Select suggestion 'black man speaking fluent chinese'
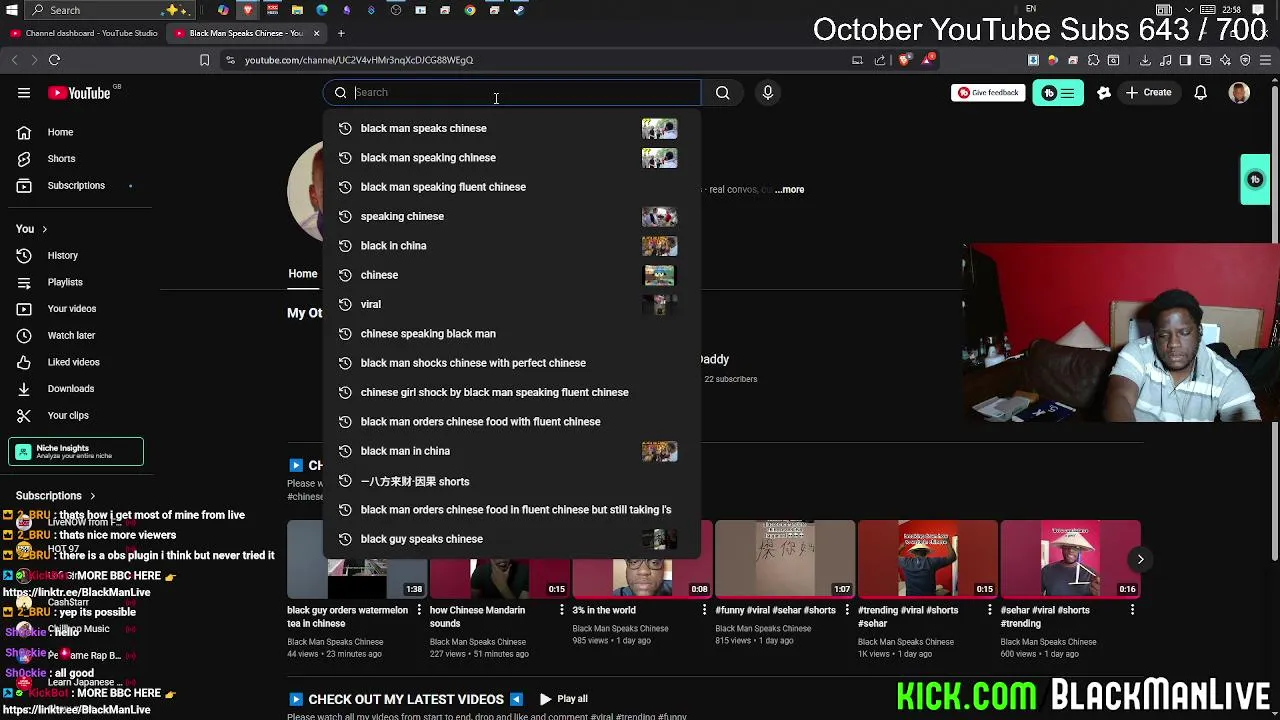This screenshot has height=720, width=1280. [x=510, y=187]
